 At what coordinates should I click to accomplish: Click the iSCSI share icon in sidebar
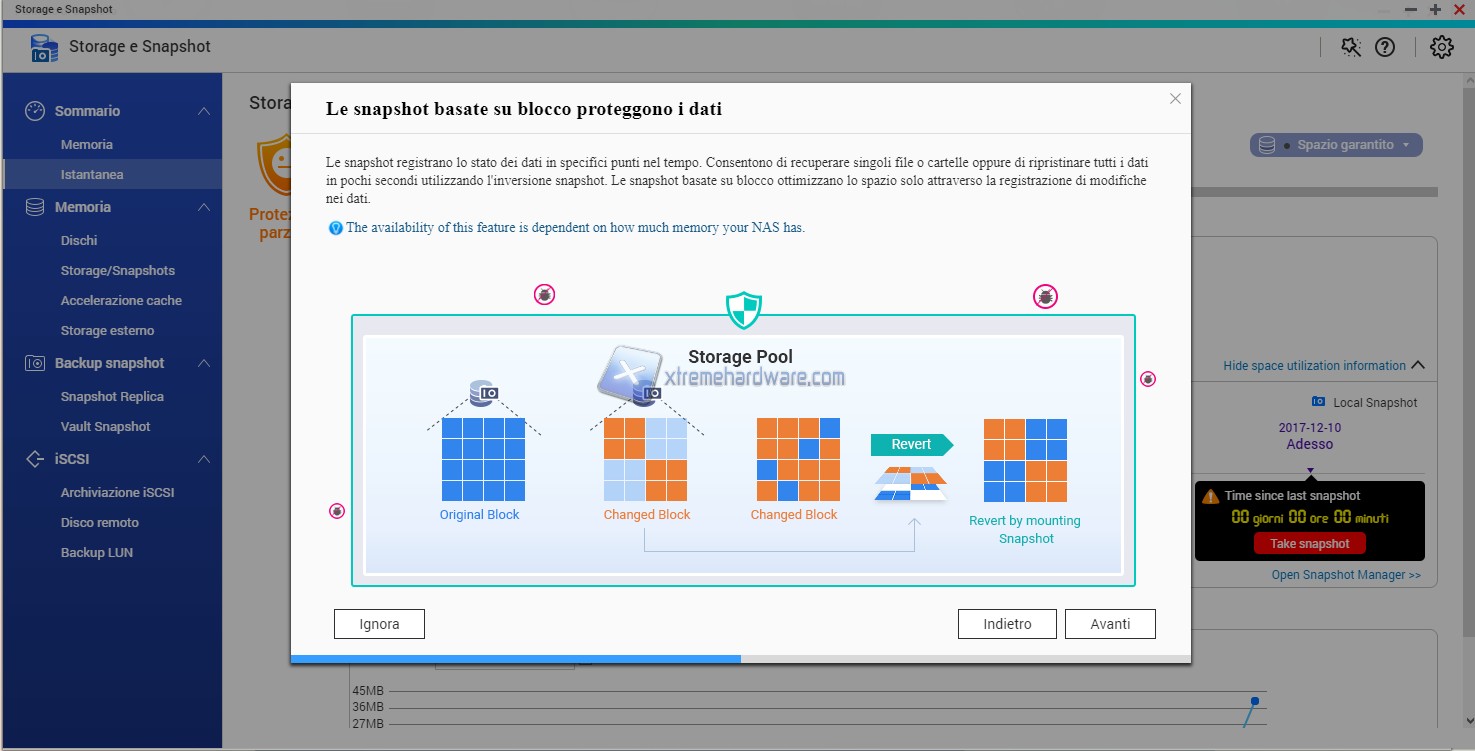[35, 459]
